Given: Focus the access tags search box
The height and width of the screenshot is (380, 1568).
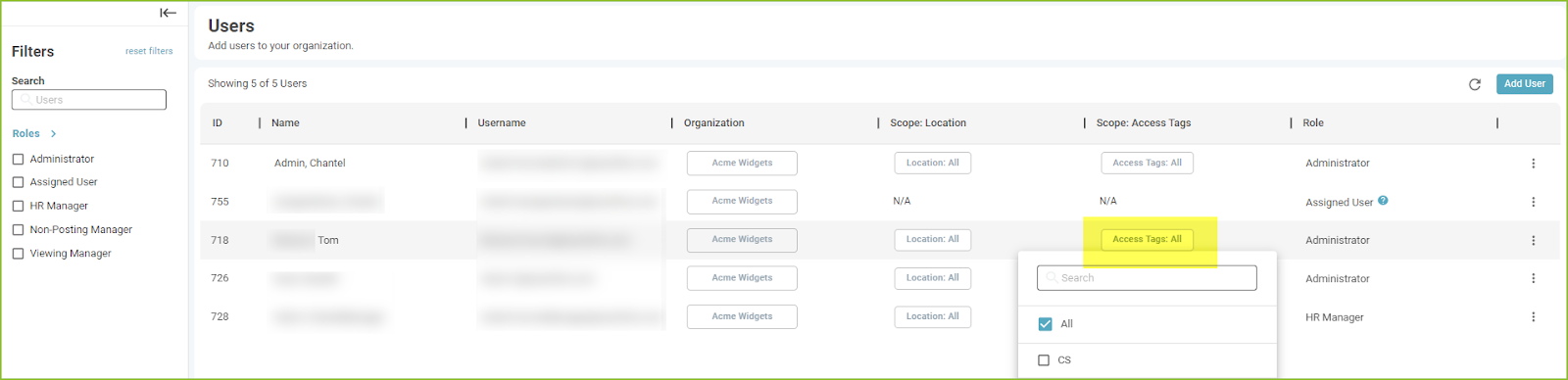Looking at the screenshot, I should (x=1147, y=278).
